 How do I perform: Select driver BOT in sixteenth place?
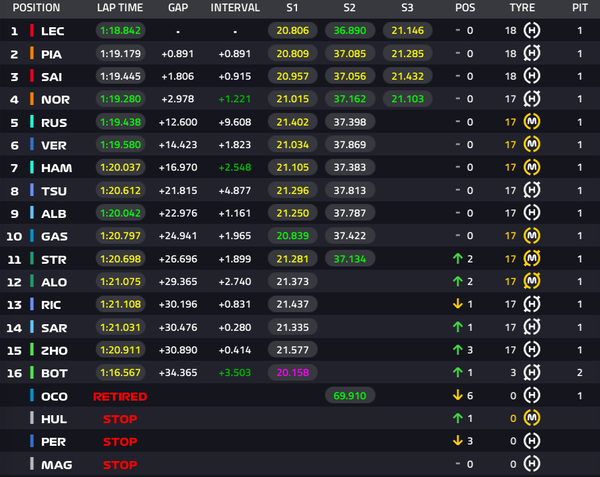pos(54,373)
